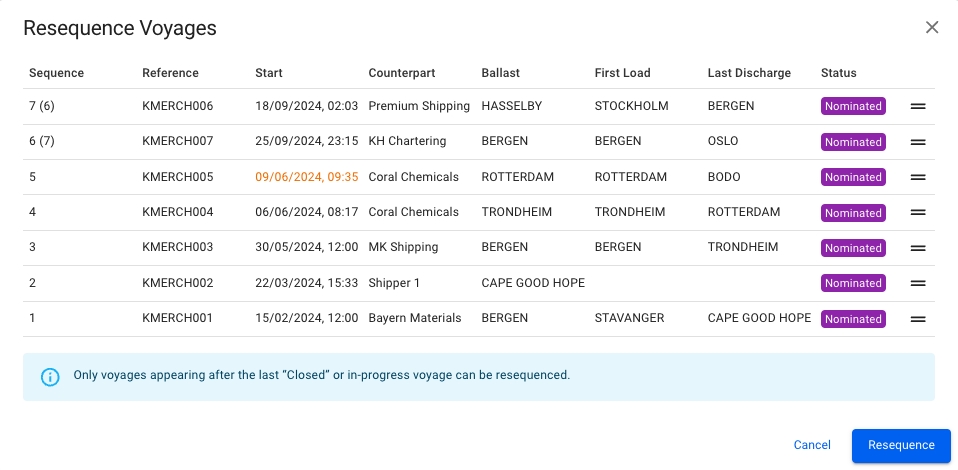This screenshot has width=958, height=470.
Task: Click drag handle icon for KMERCH007 row
Action: pyautogui.click(x=918, y=142)
